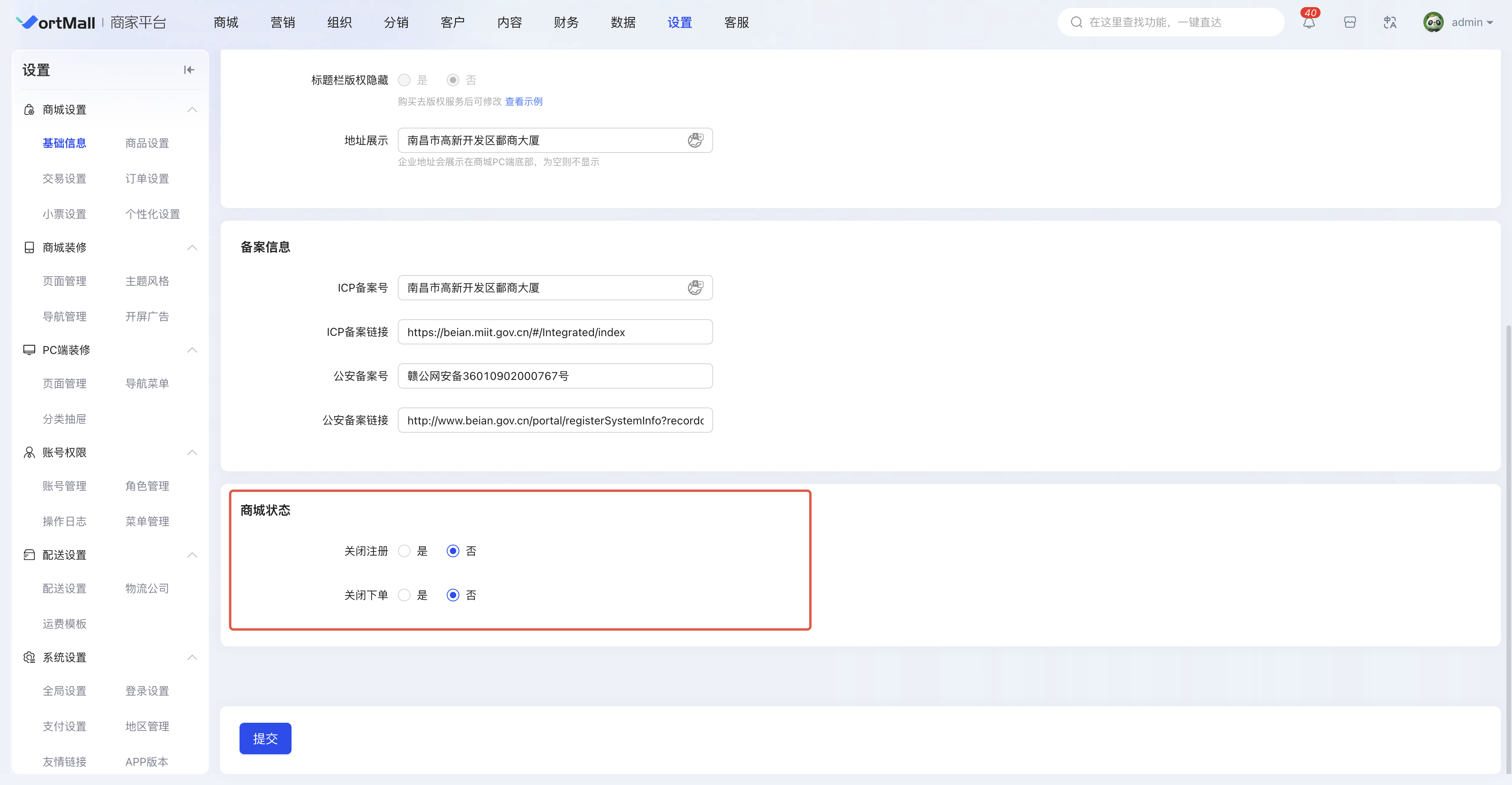Click the storefront icon in the header
This screenshot has height=785, width=1512.
click(x=1349, y=23)
